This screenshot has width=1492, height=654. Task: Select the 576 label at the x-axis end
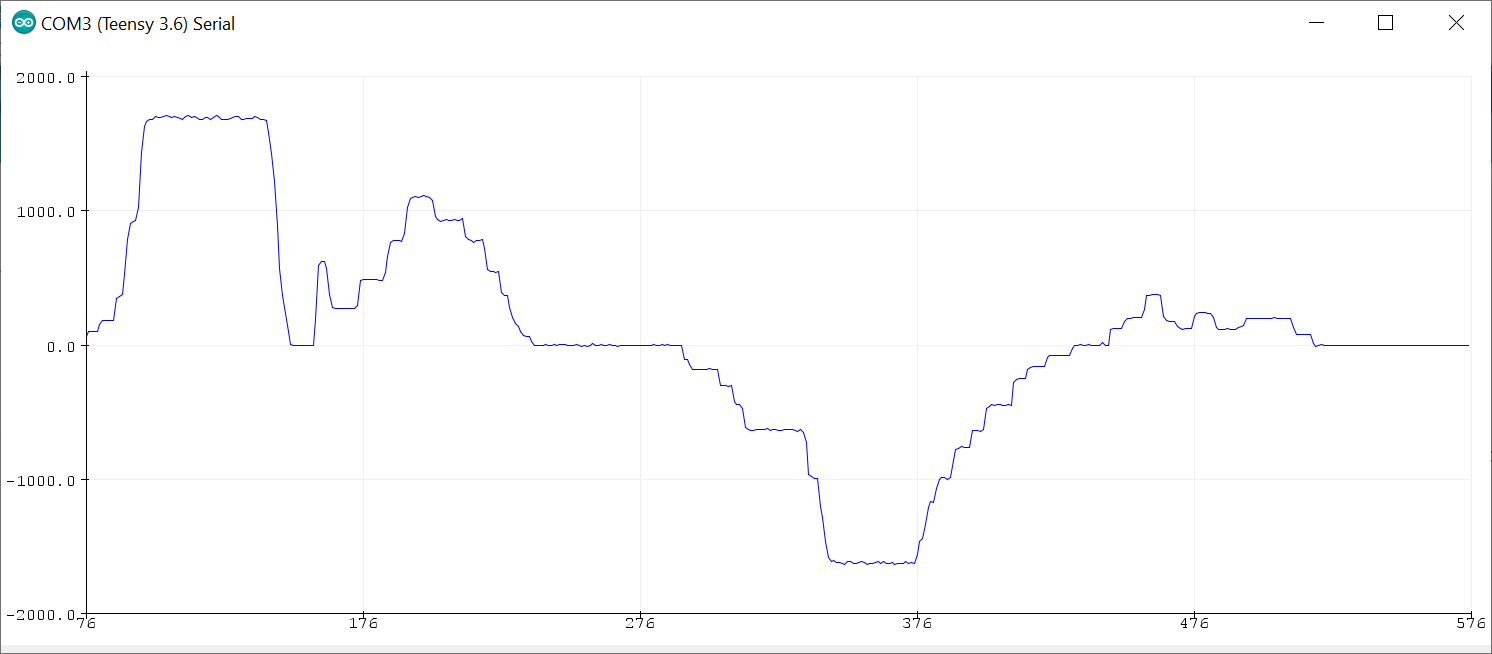pos(1469,625)
